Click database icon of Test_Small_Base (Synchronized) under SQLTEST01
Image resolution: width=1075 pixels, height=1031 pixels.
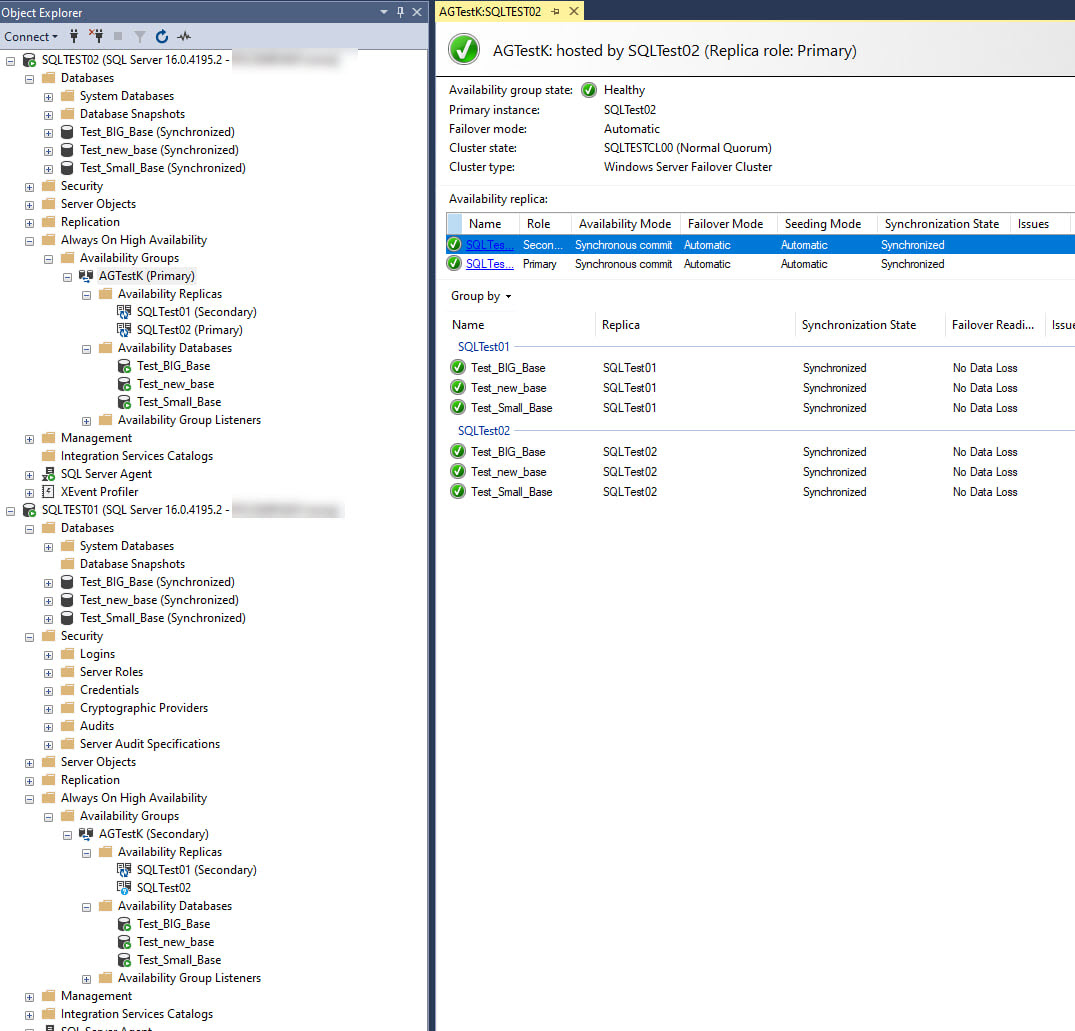coord(67,618)
